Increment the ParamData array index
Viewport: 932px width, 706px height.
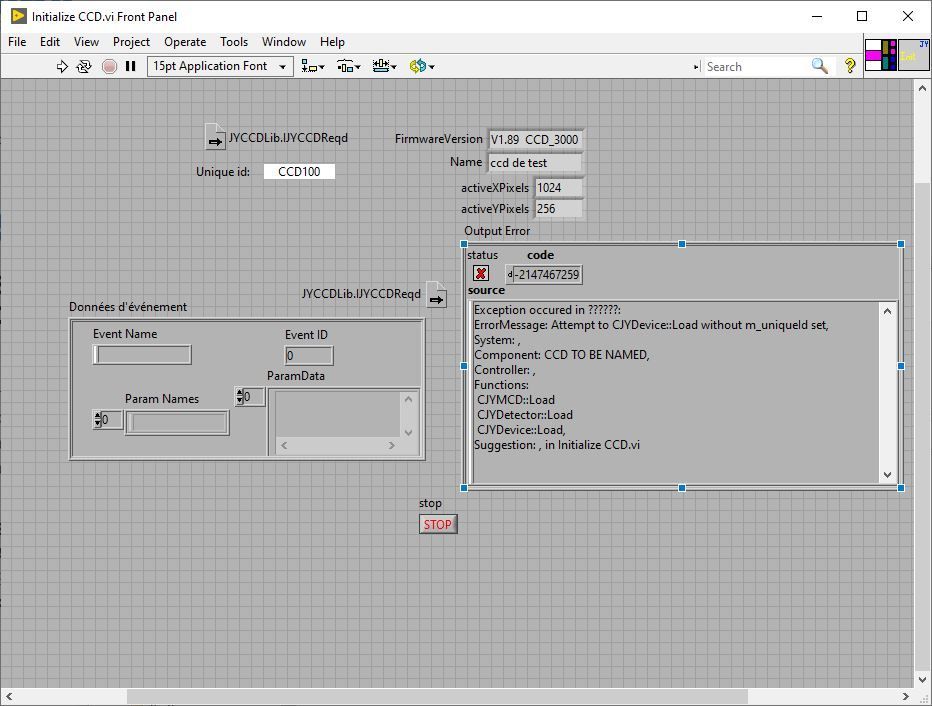(x=240, y=392)
